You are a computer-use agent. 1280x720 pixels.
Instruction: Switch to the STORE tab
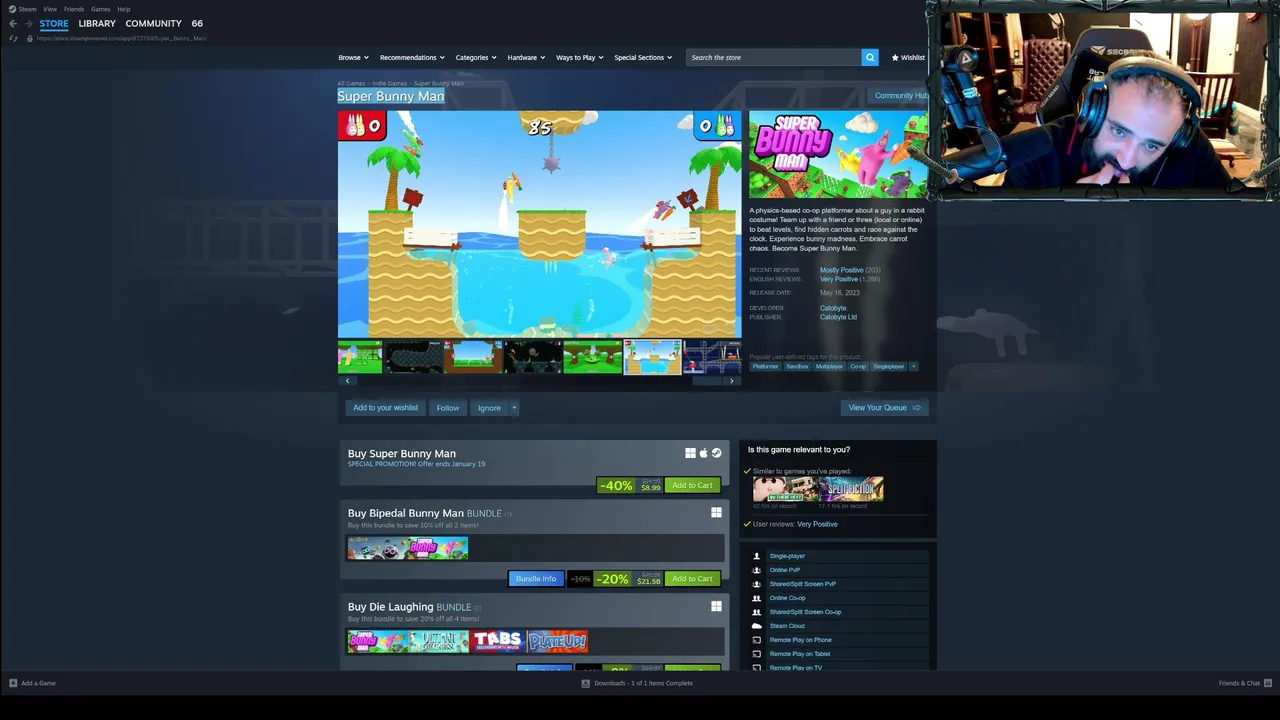click(x=54, y=23)
